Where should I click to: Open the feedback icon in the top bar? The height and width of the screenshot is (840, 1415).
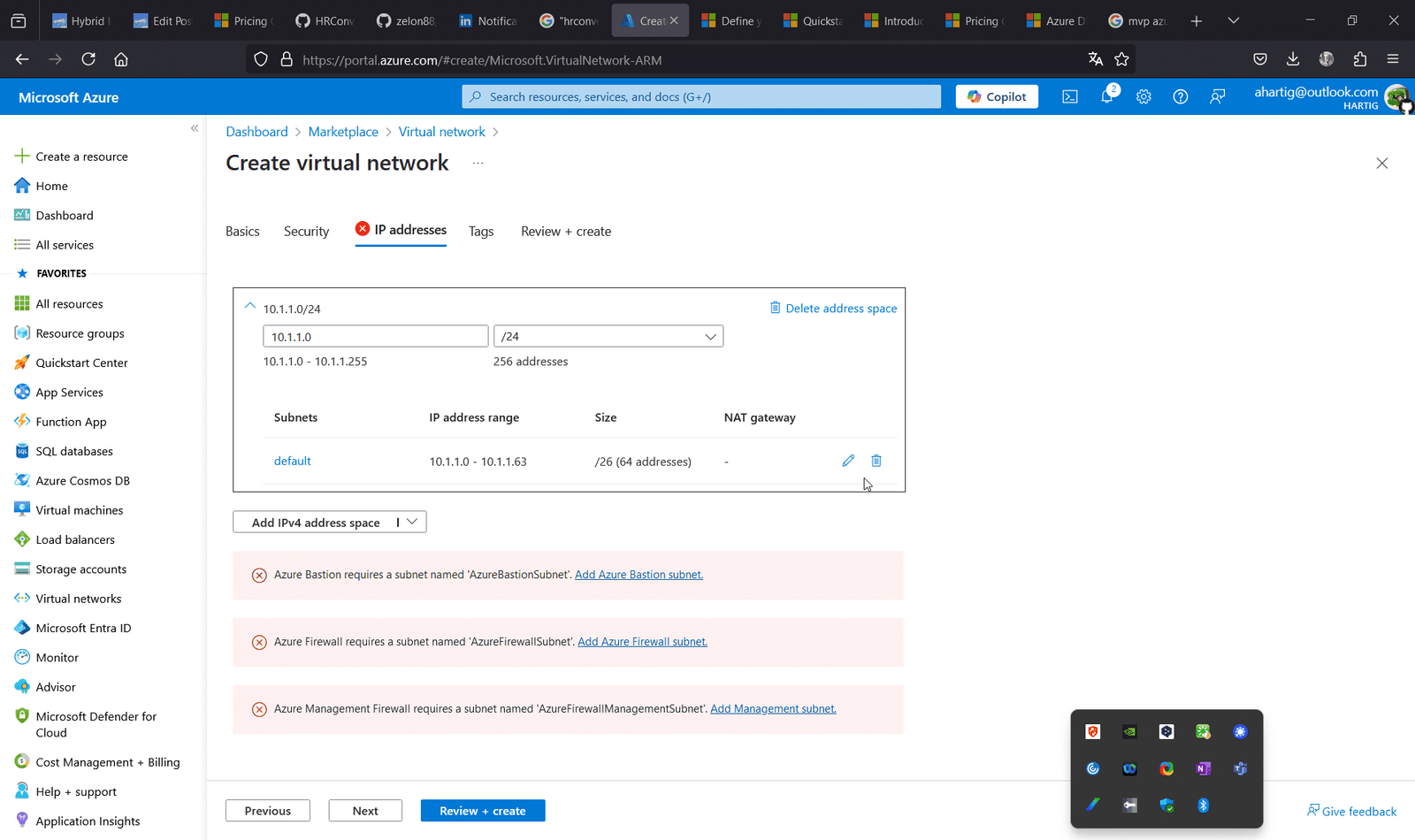pos(1218,96)
